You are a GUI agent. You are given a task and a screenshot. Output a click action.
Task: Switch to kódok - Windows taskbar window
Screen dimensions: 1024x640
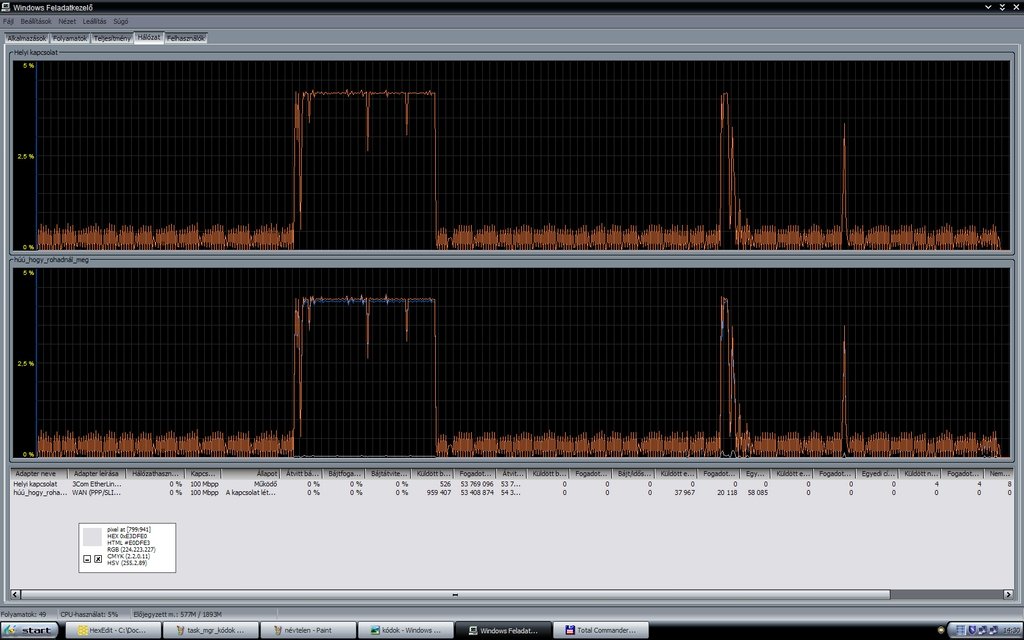(406, 630)
